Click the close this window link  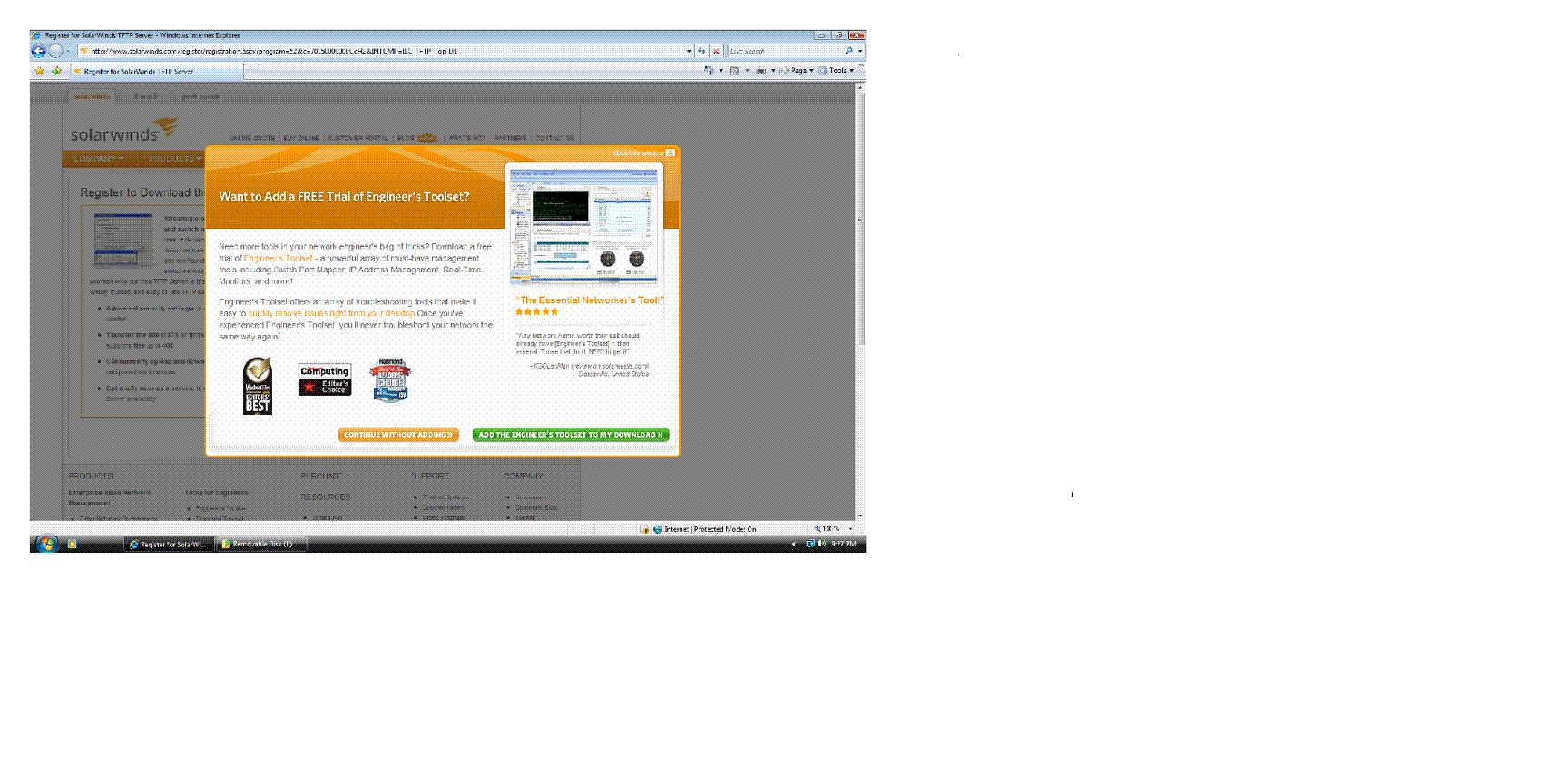638,153
